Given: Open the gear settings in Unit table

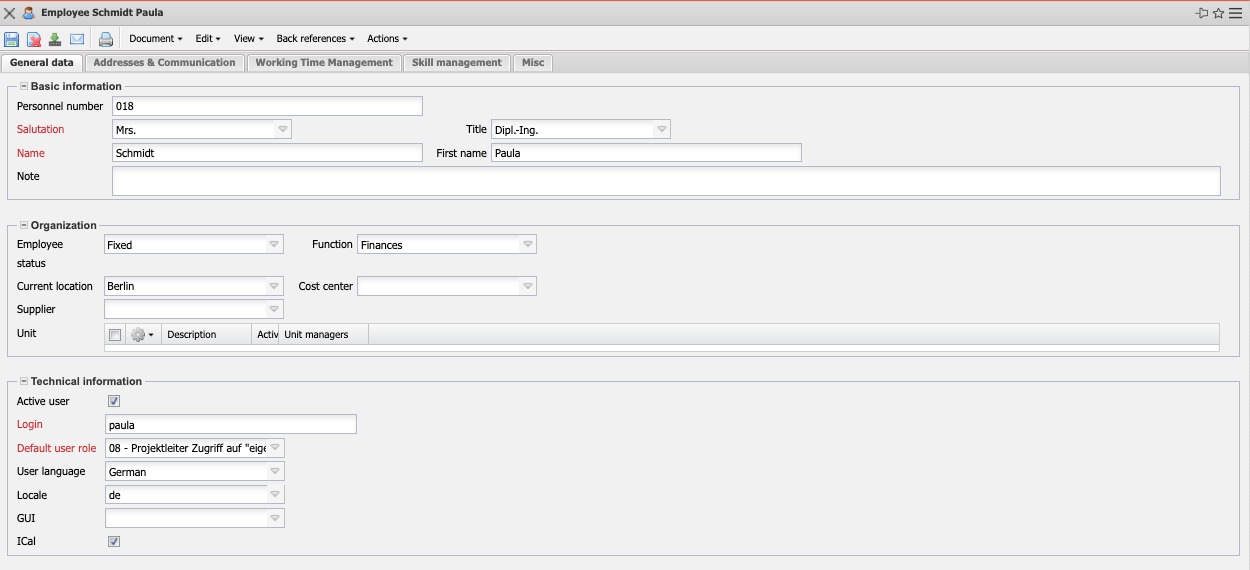Looking at the screenshot, I should tap(143, 335).
